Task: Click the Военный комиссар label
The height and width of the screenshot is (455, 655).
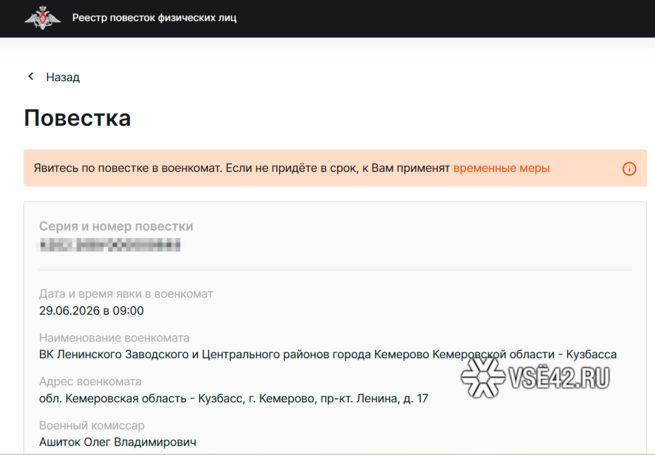Action: point(93,426)
